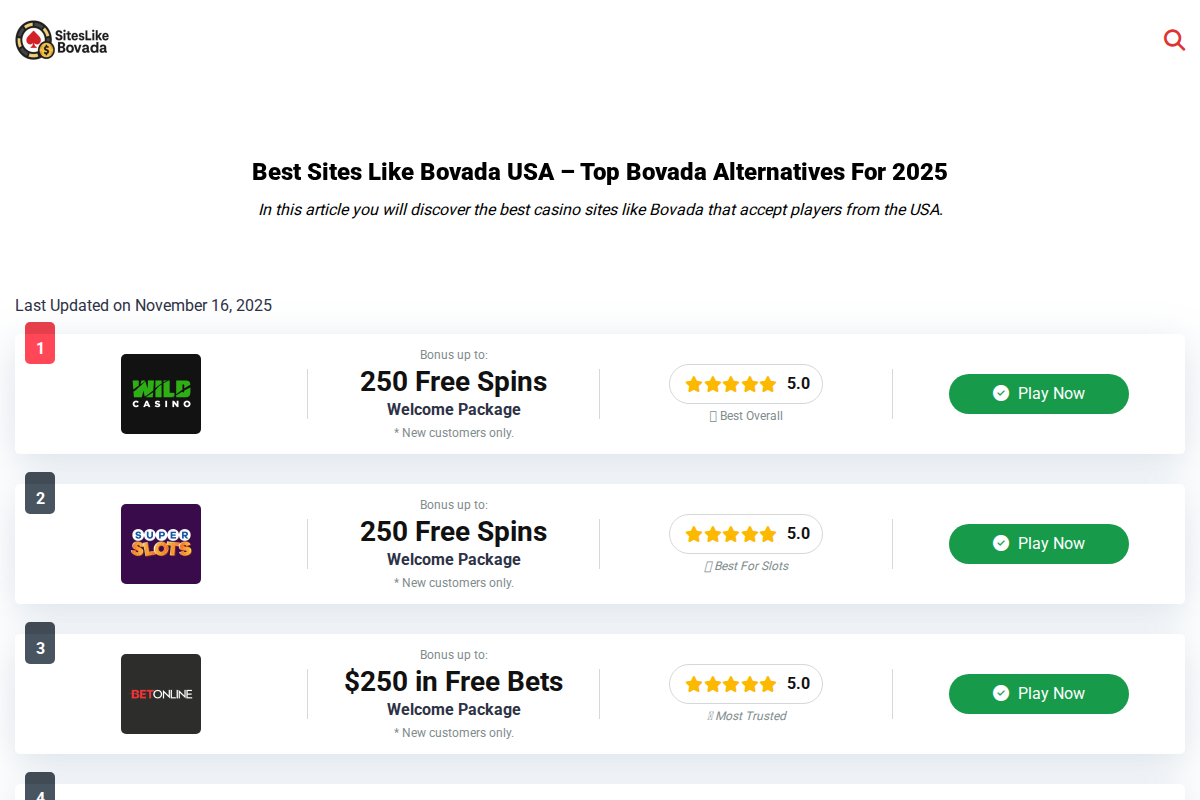Click the Best Sites Like Bovada USA heading

click(599, 172)
